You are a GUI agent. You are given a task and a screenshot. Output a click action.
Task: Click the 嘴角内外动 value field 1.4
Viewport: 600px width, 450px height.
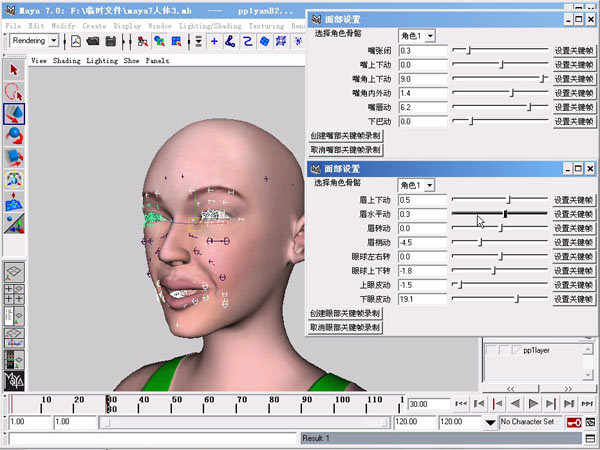click(x=423, y=93)
